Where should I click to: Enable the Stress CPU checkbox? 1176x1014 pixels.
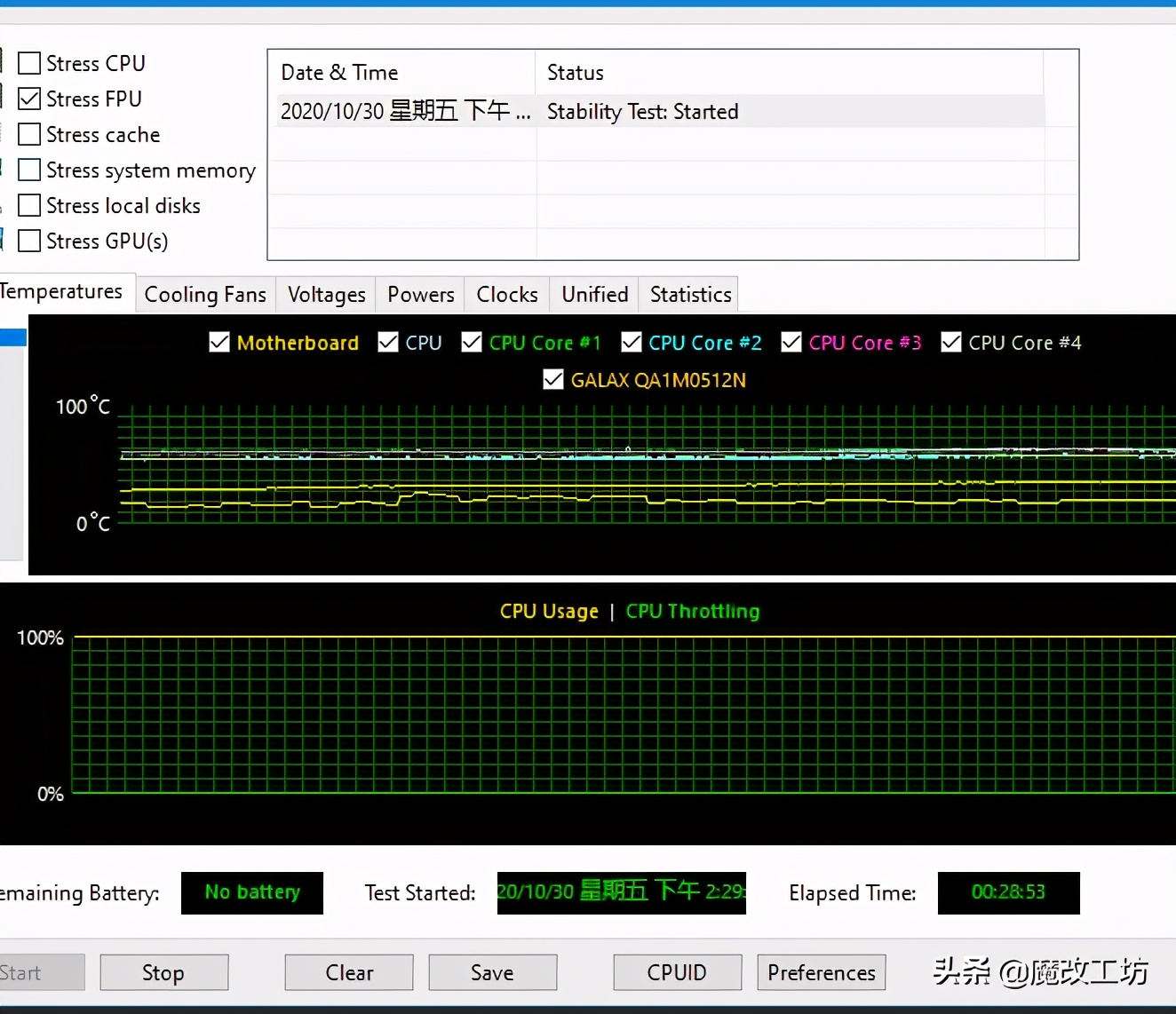[29, 63]
